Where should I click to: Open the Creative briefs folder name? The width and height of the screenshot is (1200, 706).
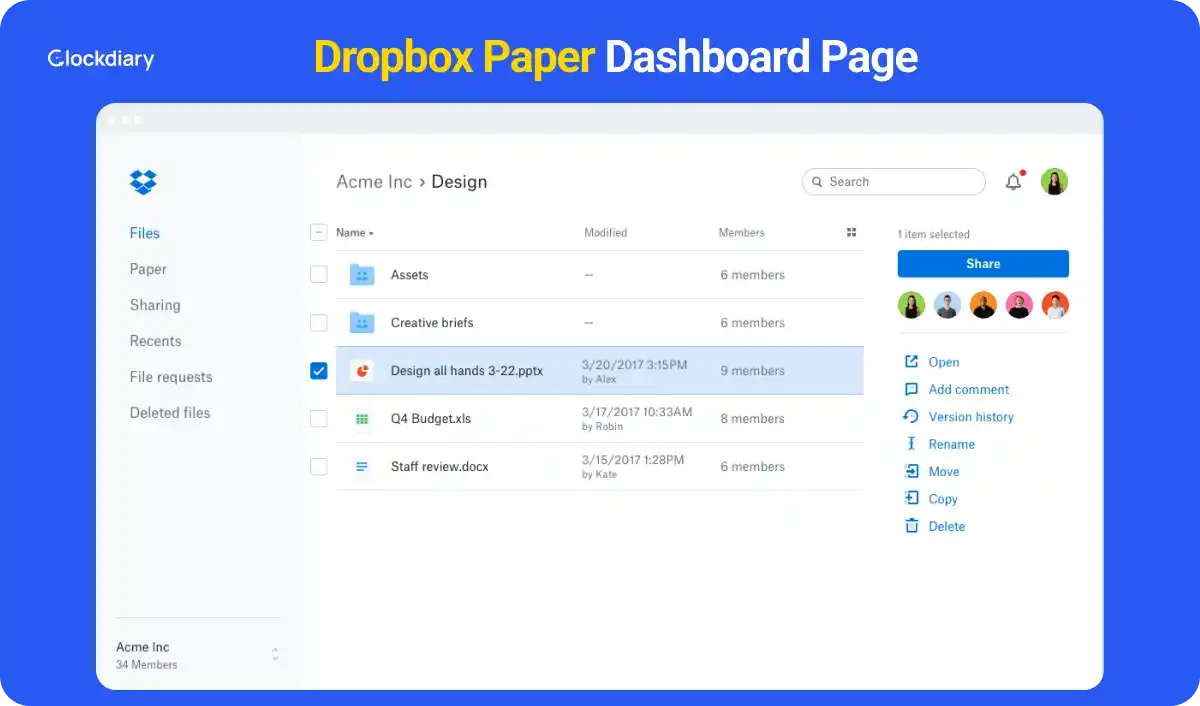pos(432,323)
